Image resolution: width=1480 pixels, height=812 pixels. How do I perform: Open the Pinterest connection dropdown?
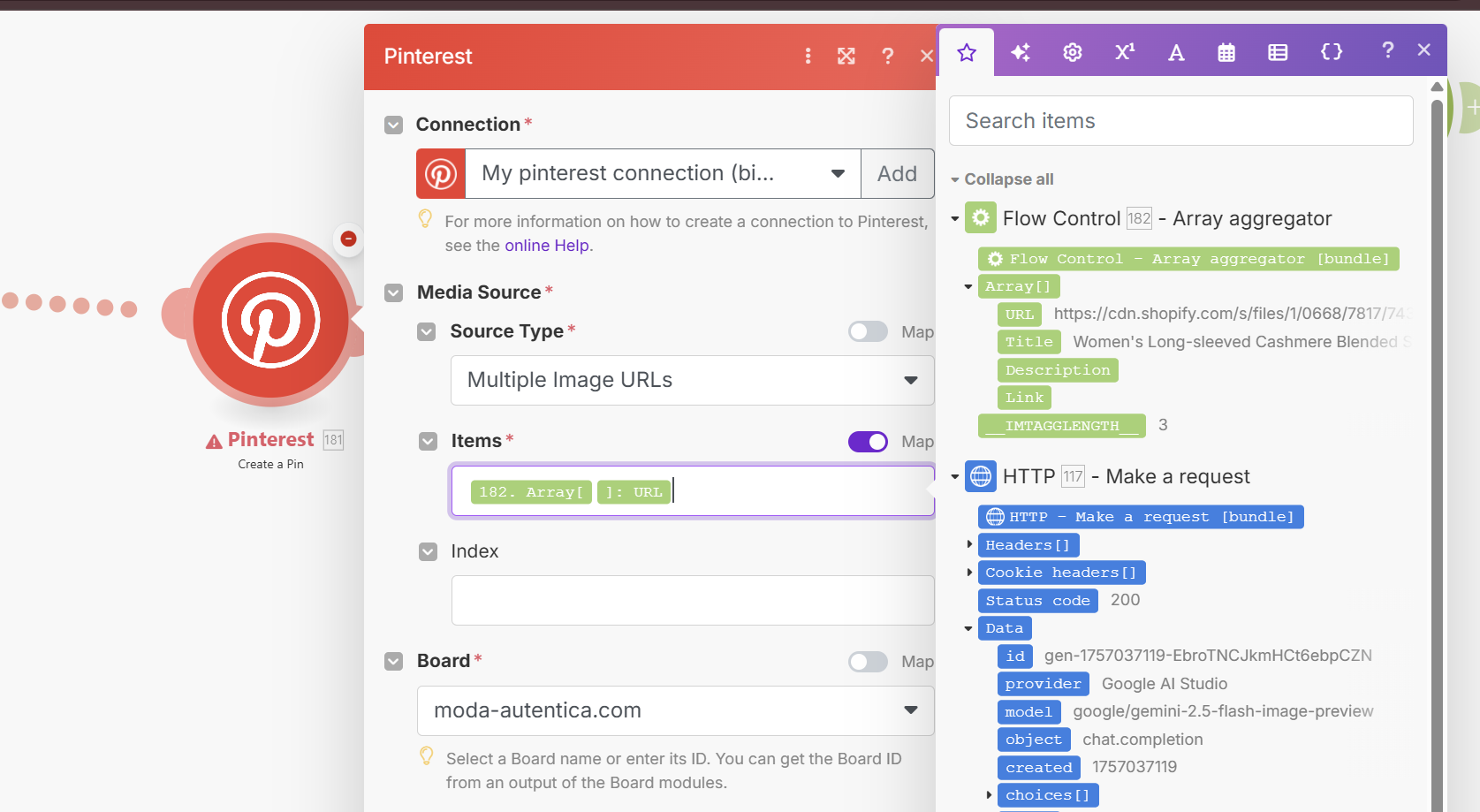pos(664,174)
